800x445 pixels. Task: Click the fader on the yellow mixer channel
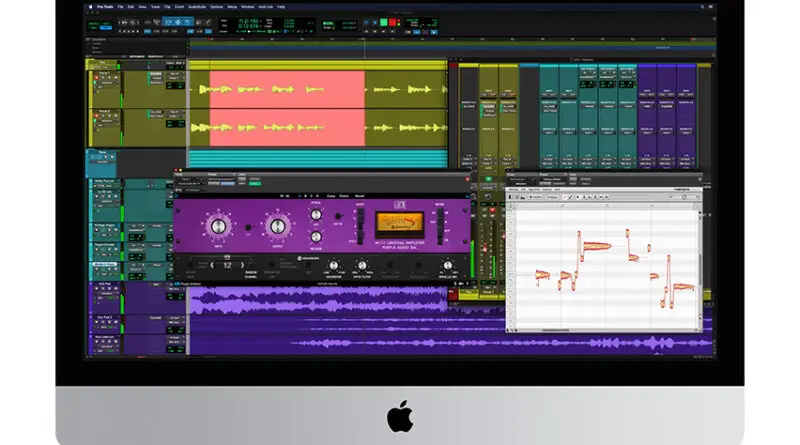click(485, 249)
